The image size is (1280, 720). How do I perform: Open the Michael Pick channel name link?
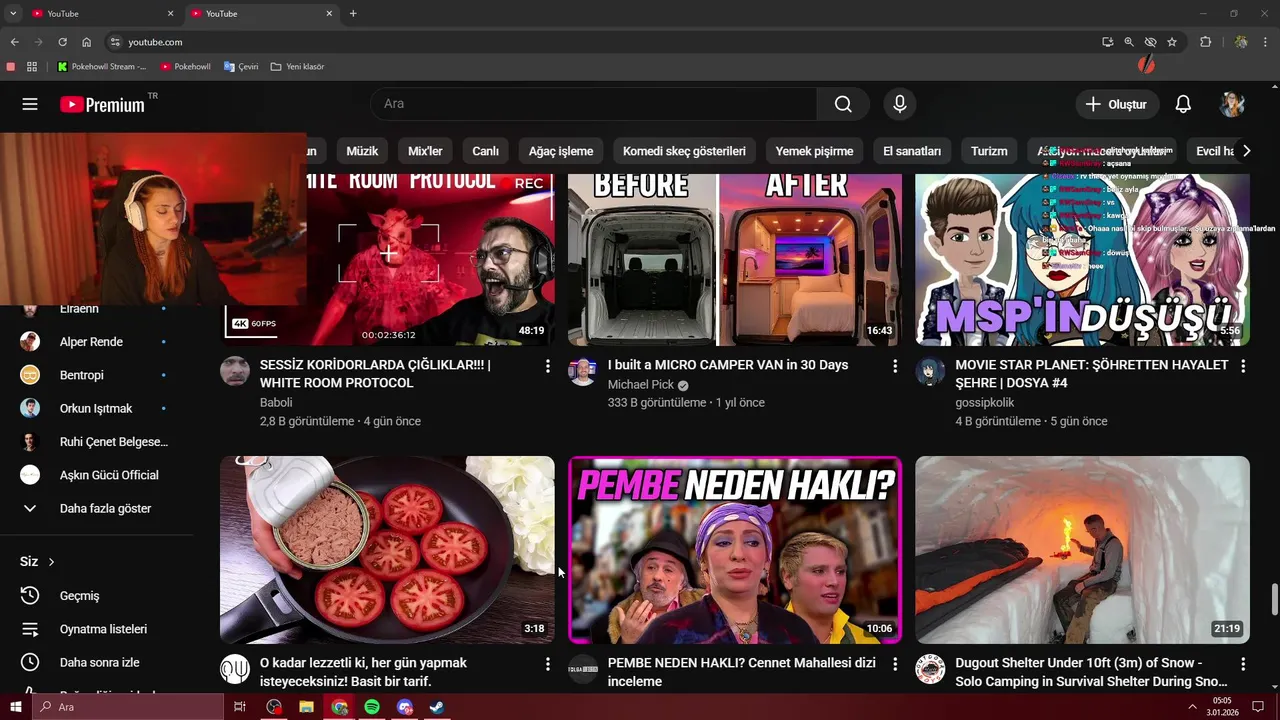pos(641,385)
